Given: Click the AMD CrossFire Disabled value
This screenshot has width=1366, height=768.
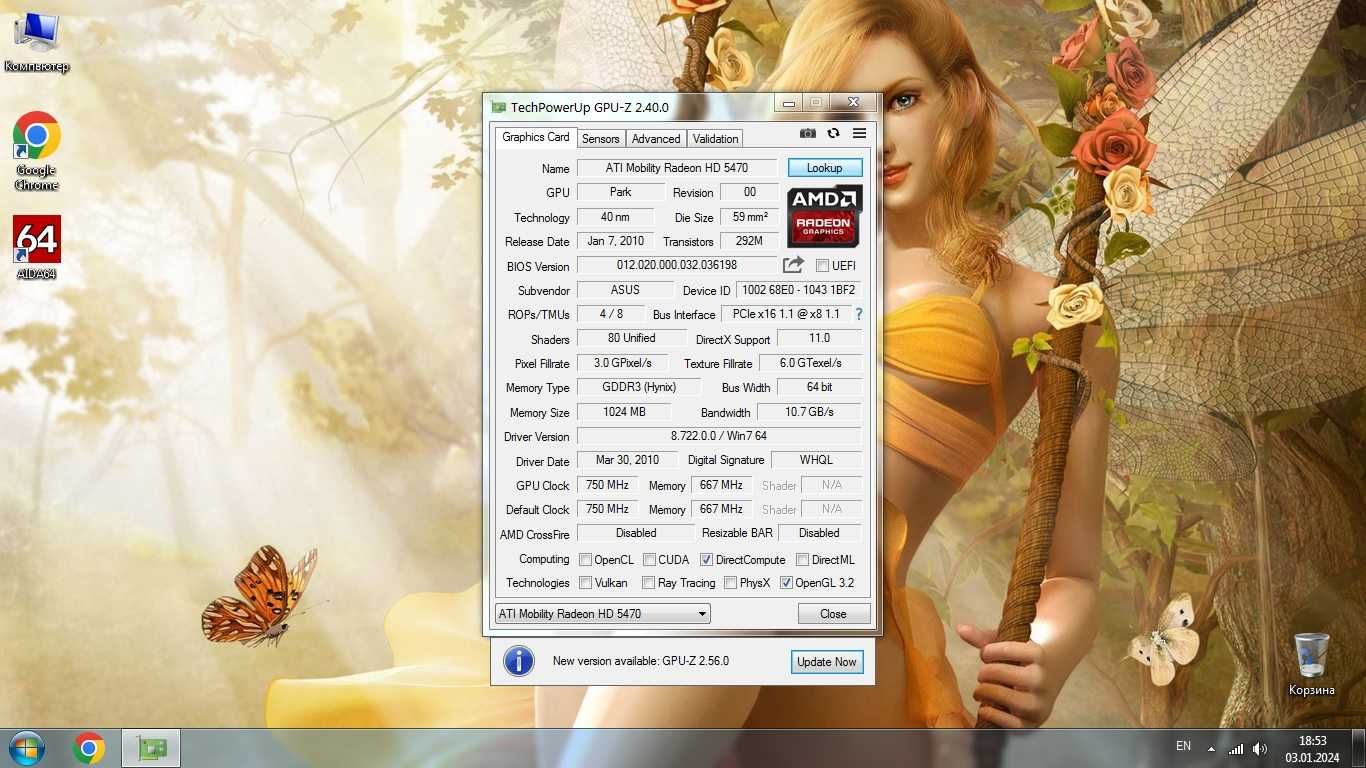Looking at the screenshot, I should [636, 533].
